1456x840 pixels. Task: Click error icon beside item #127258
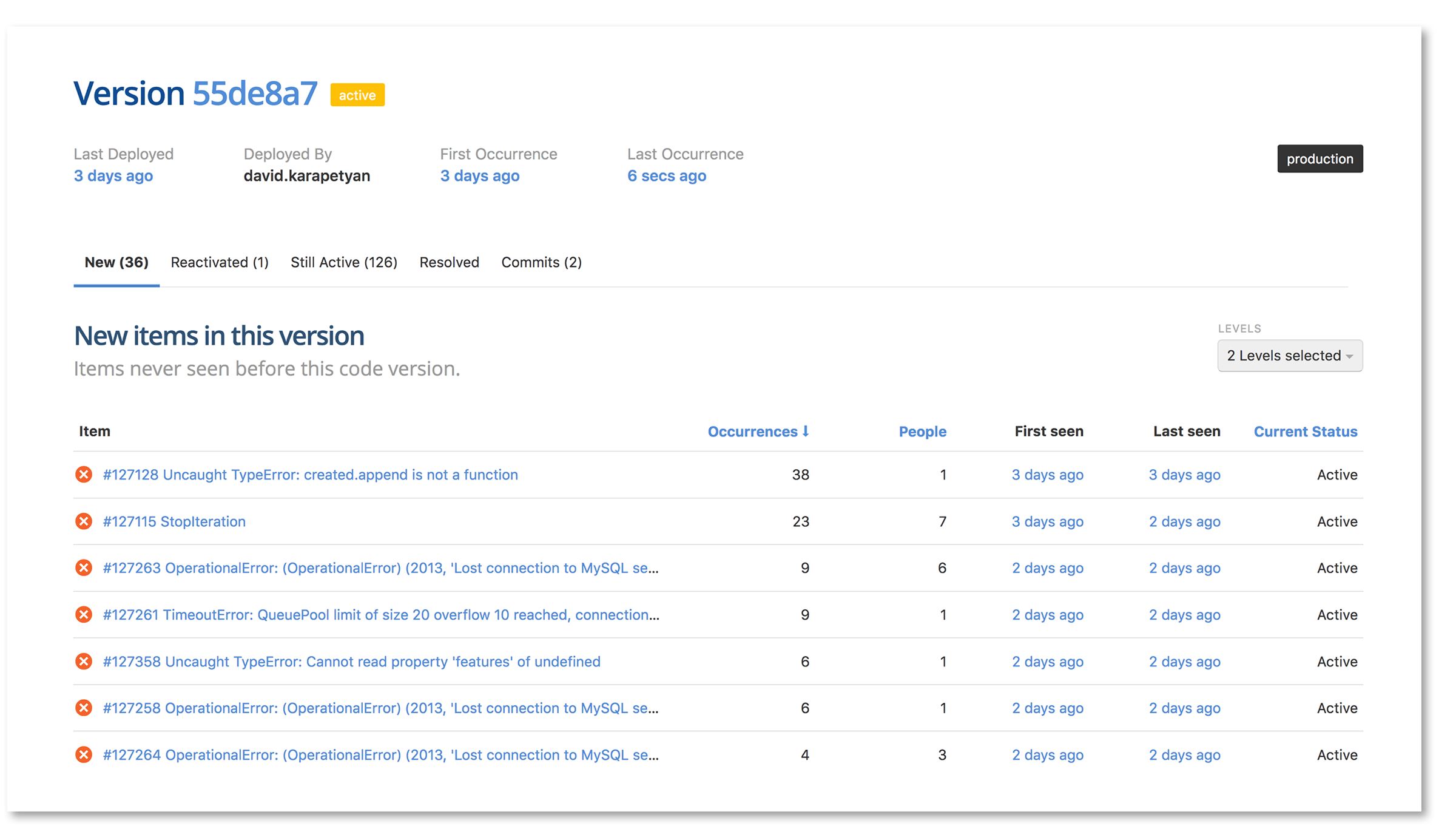coord(84,708)
